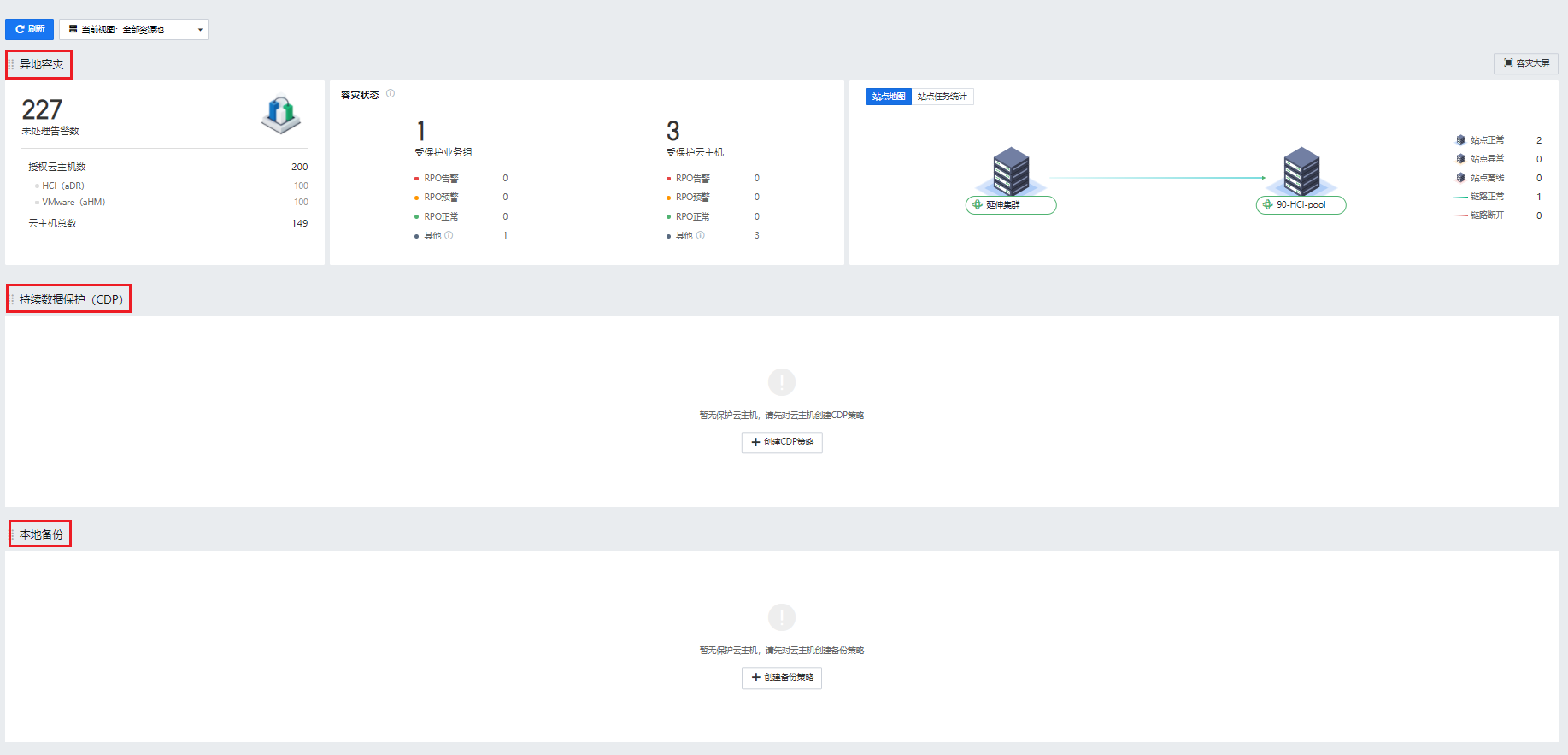Click the info icon beside 容灾状态
1568x755 pixels.
coord(391,94)
